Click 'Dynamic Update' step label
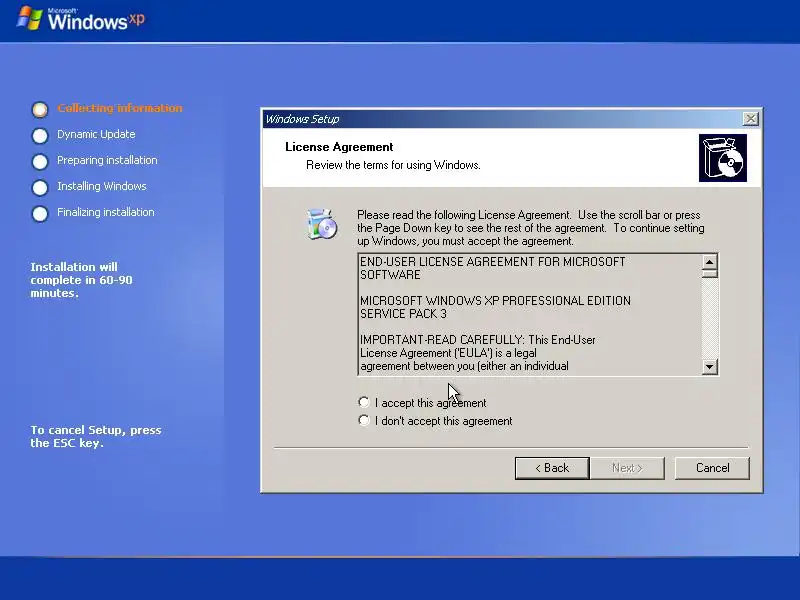 (x=96, y=134)
